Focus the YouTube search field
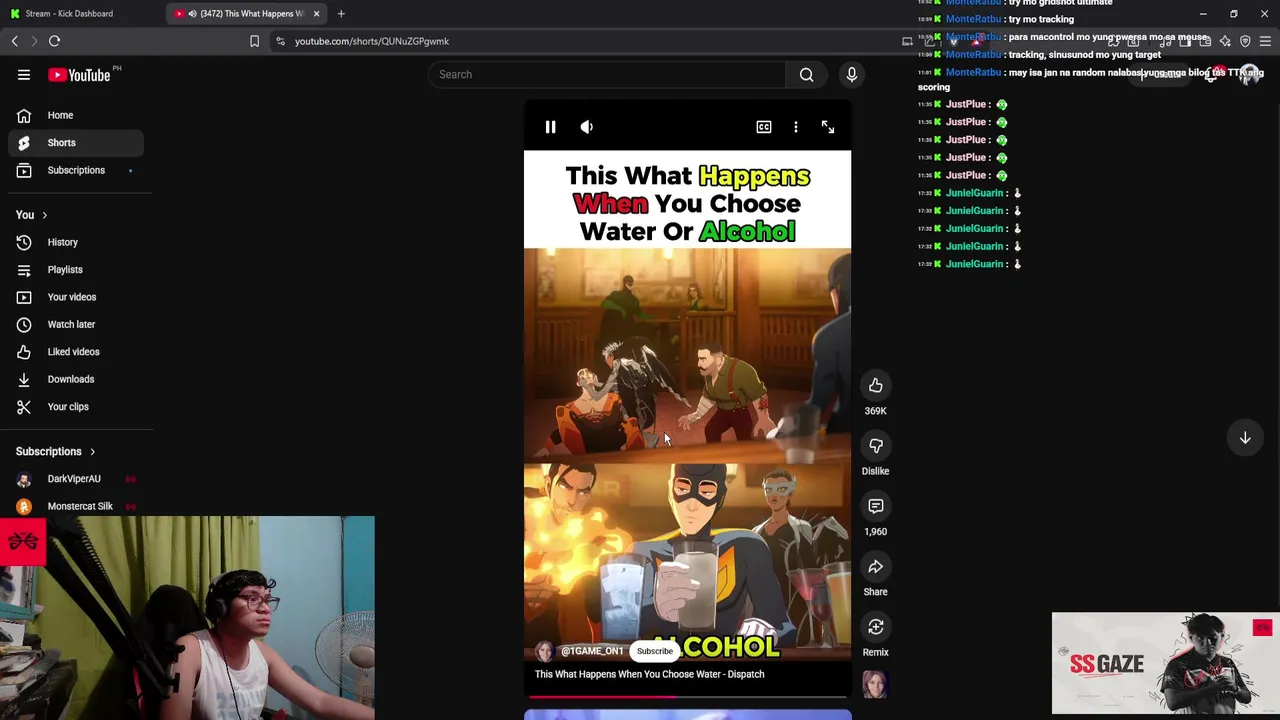1280x720 pixels. click(608, 74)
